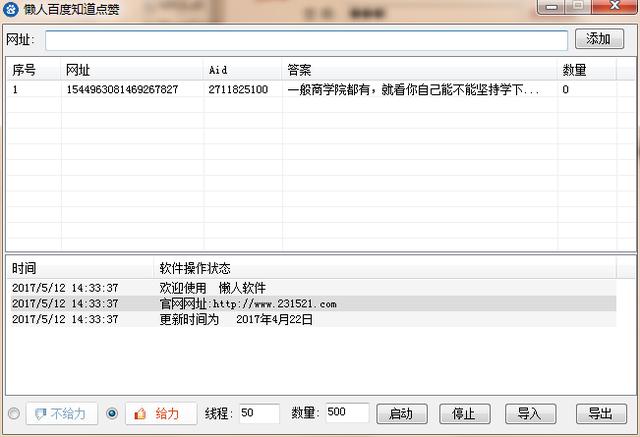Image resolution: width=640 pixels, height=437 pixels.
Task: Click the 软件操作状态 column header
Action: 384,268
